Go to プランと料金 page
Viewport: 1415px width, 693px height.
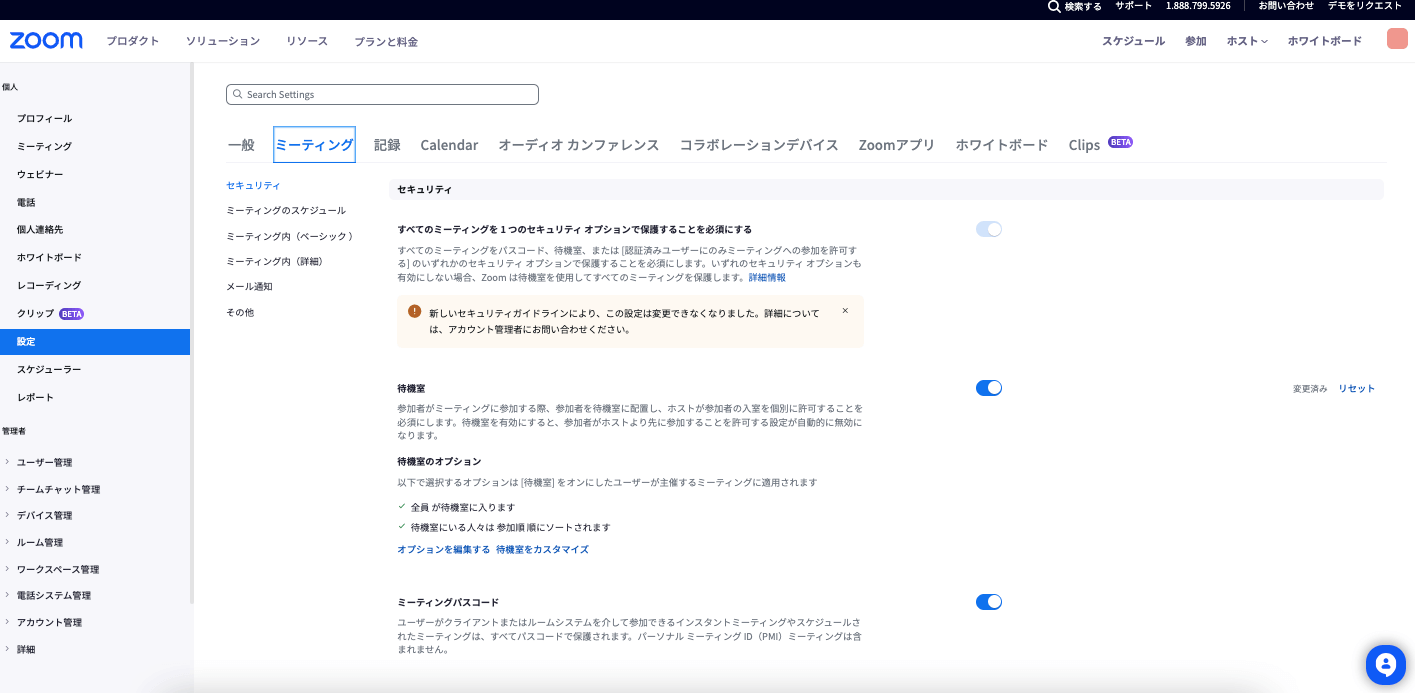click(386, 42)
